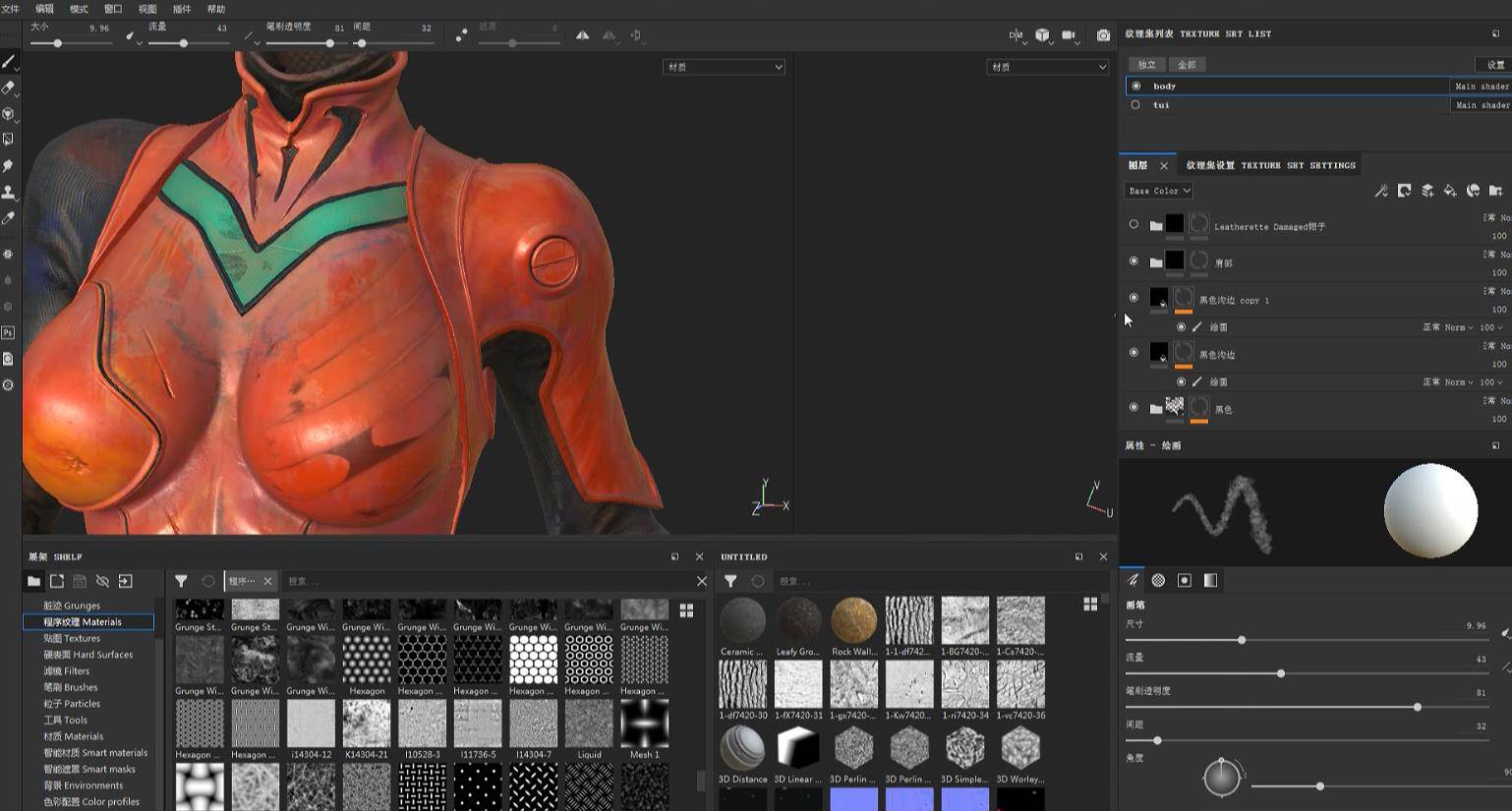Select the Eraser tool
The image size is (1512, 811).
(9, 87)
